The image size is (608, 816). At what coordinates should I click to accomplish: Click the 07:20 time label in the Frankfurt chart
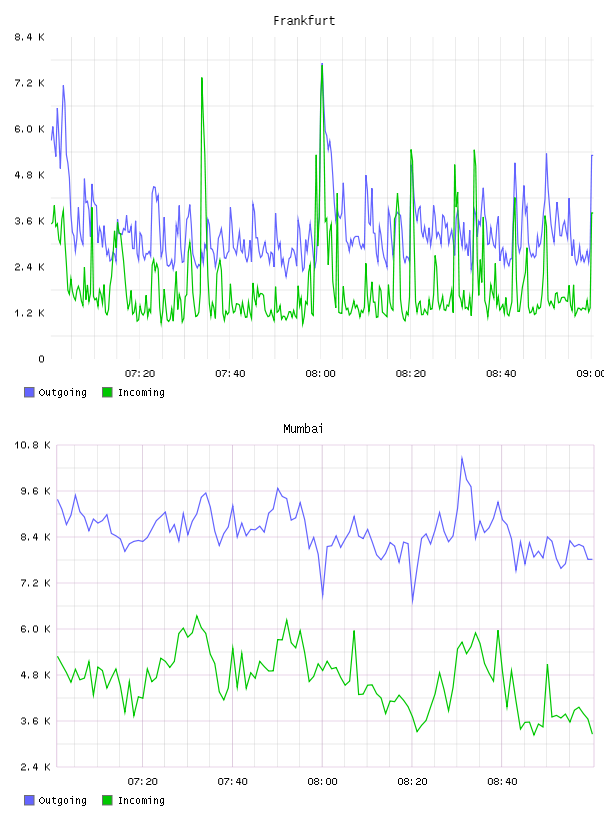point(140,374)
